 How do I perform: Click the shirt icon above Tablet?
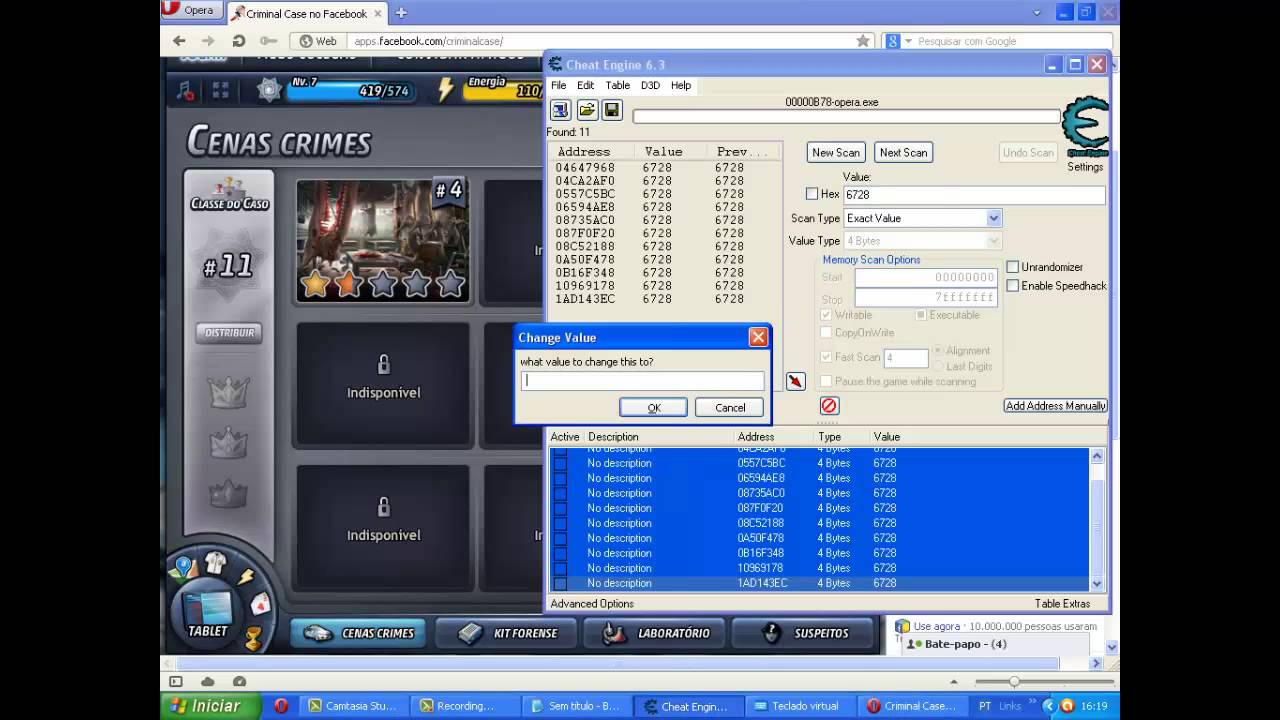click(x=215, y=562)
